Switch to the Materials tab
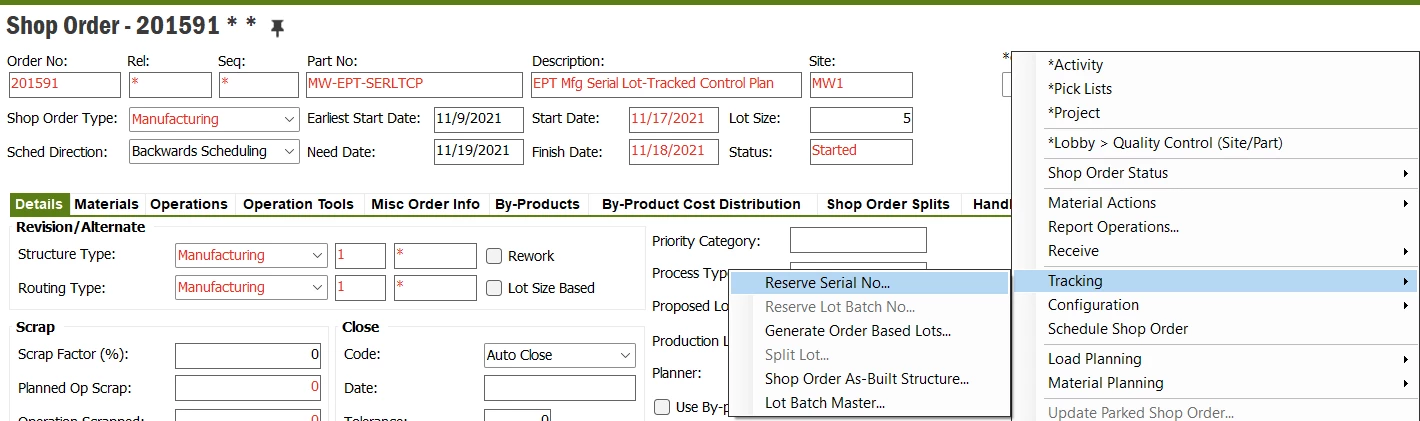1420x421 pixels. click(x=106, y=204)
